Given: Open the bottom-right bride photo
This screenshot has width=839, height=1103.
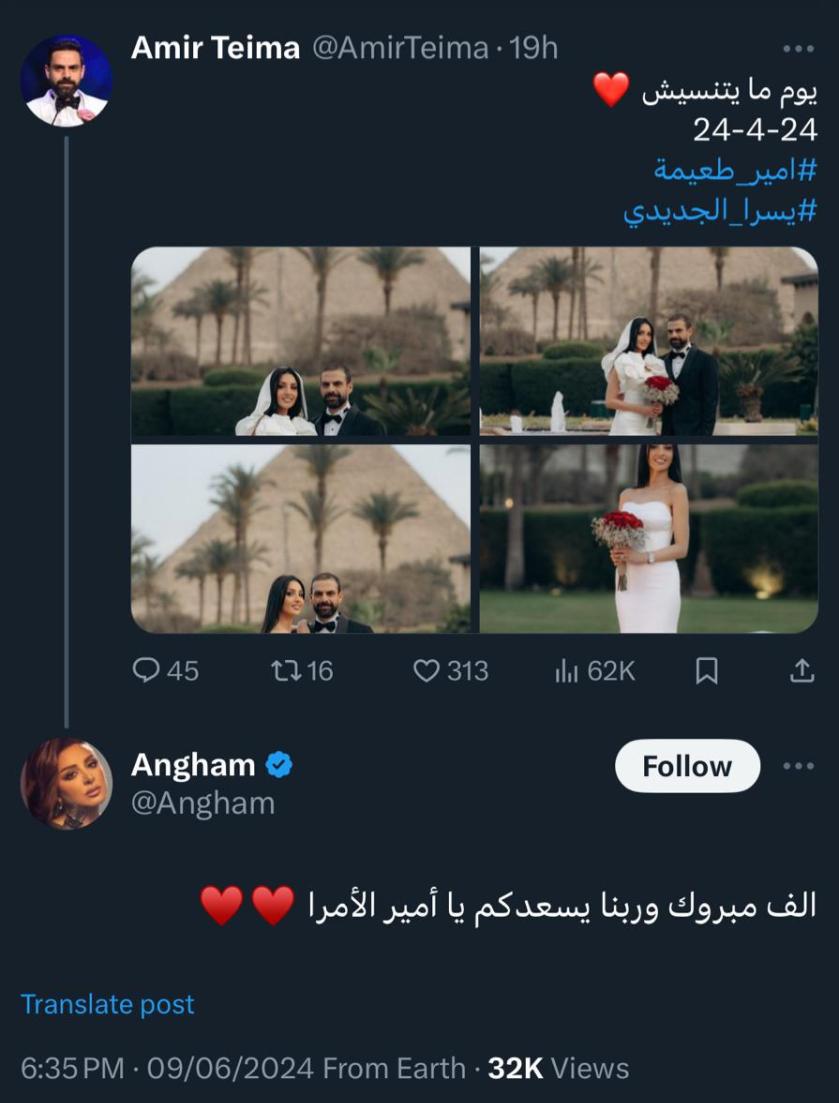Looking at the screenshot, I should pyautogui.click(x=649, y=538).
